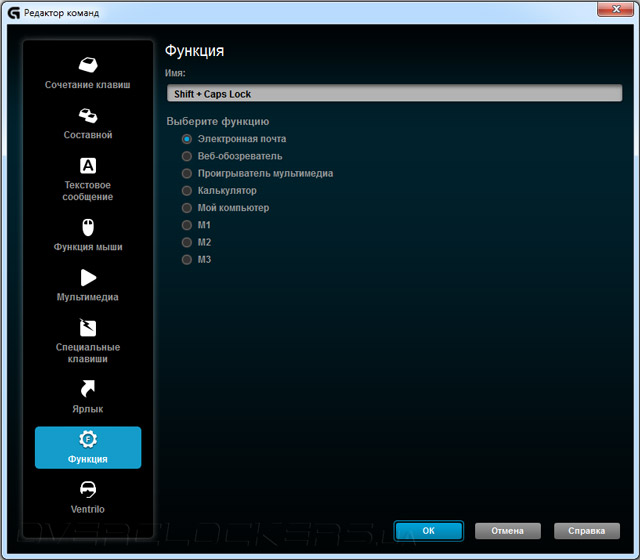Pick the Калькулятор function option
This screenshot has width=640, height=560.
187,191
